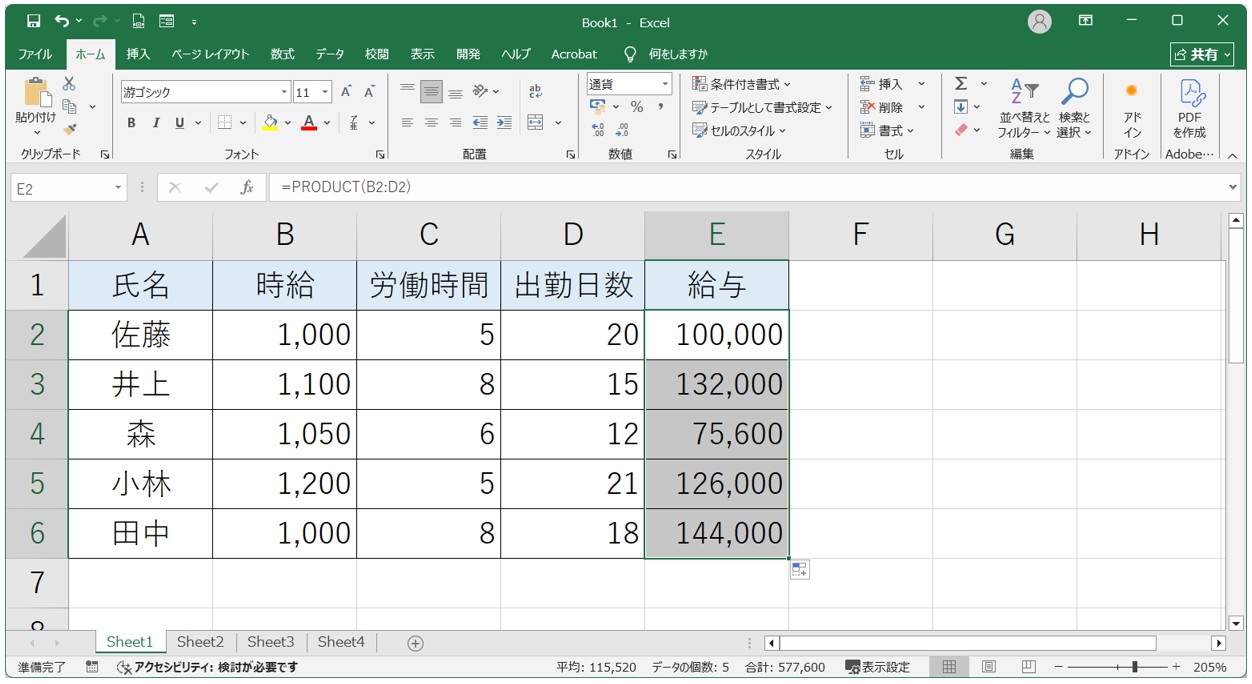The width and height of the screenshot is (1252, 684).
Task: Click the user account avatar icon
Action: tap(1040, 21)
